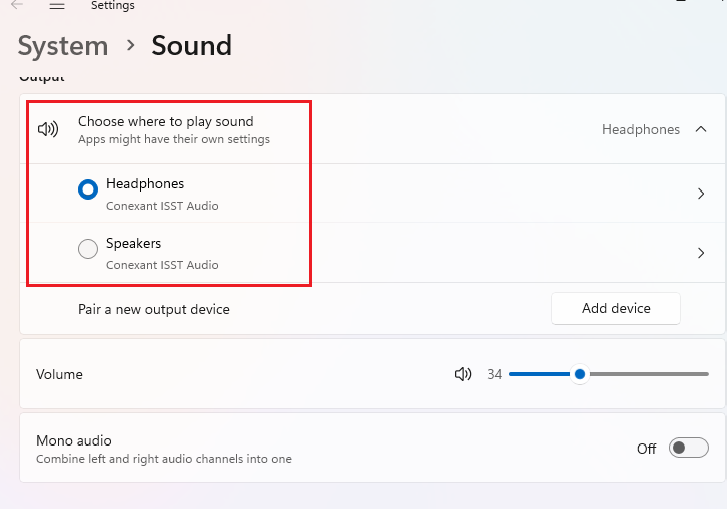This screenshot has height=509, width=727.
Task: Open Headphones properties via its right chevron
Action: click(x=701, y=194)
